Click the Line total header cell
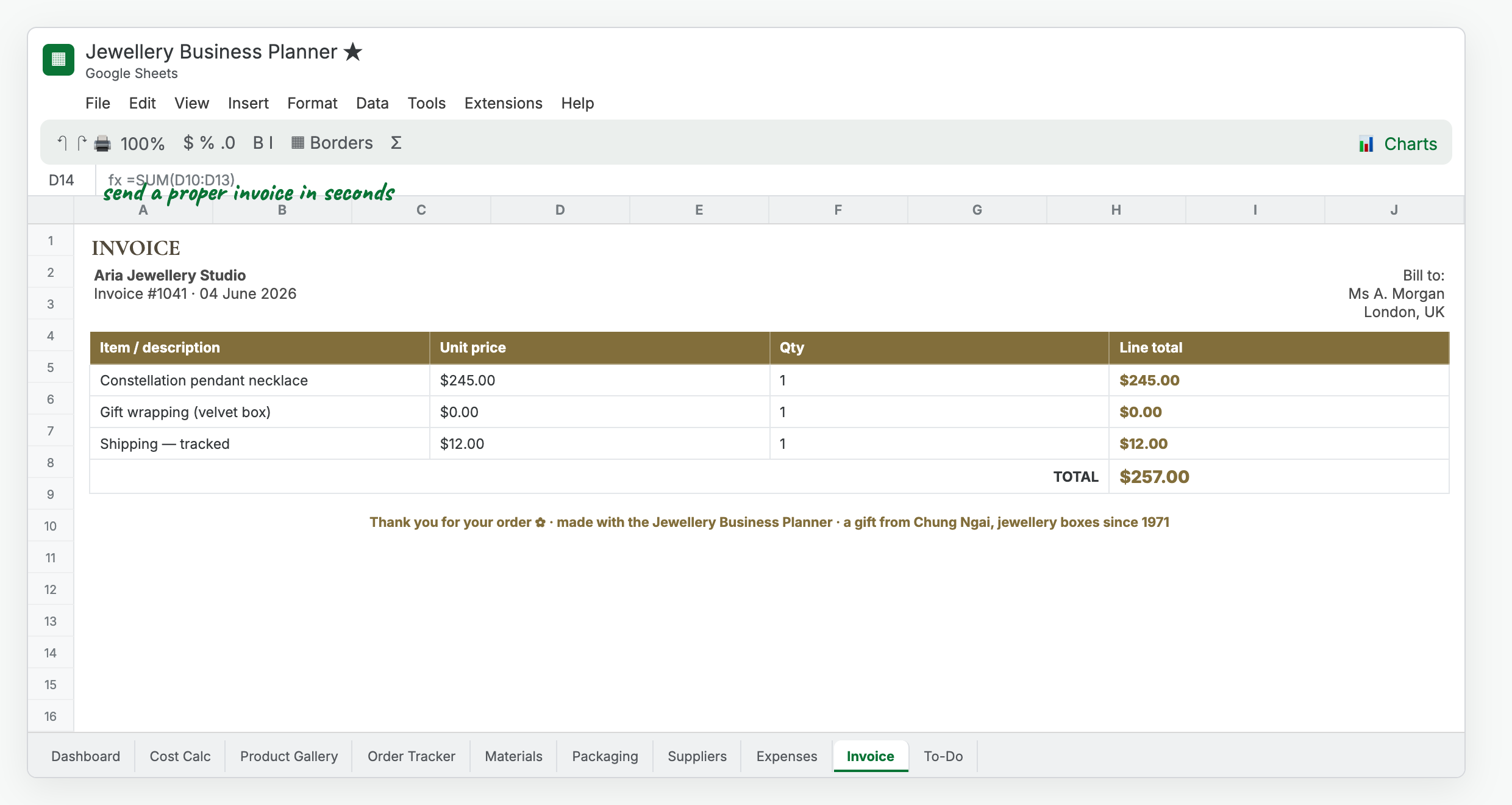 coord(1279,348)
